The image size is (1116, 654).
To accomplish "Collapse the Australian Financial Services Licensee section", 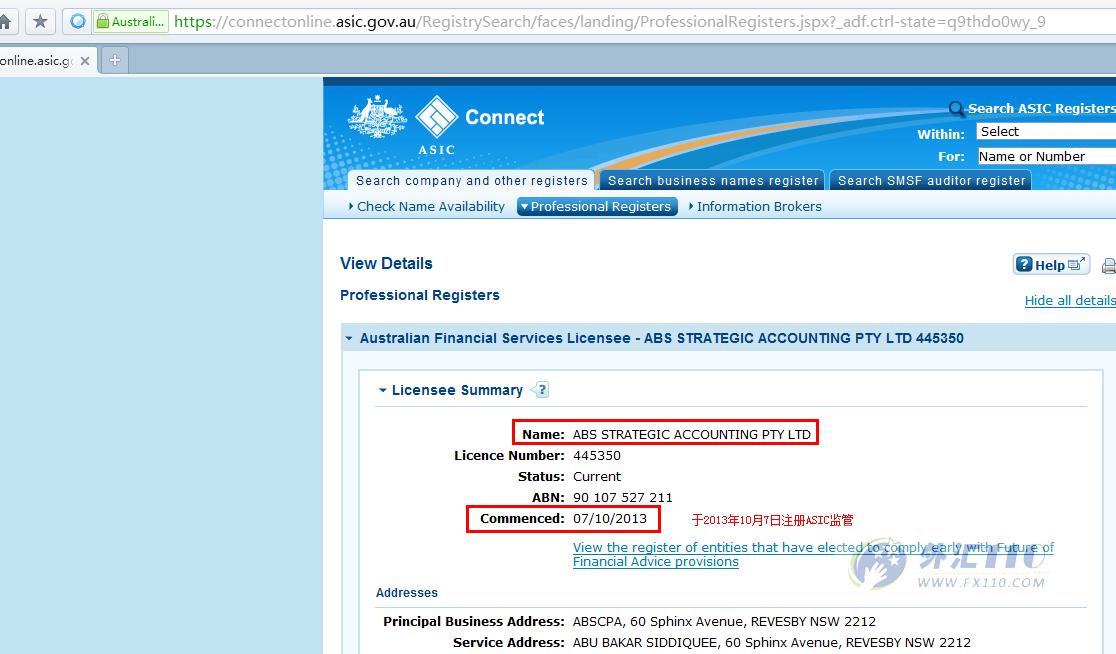I will click(x=349, y=339).
